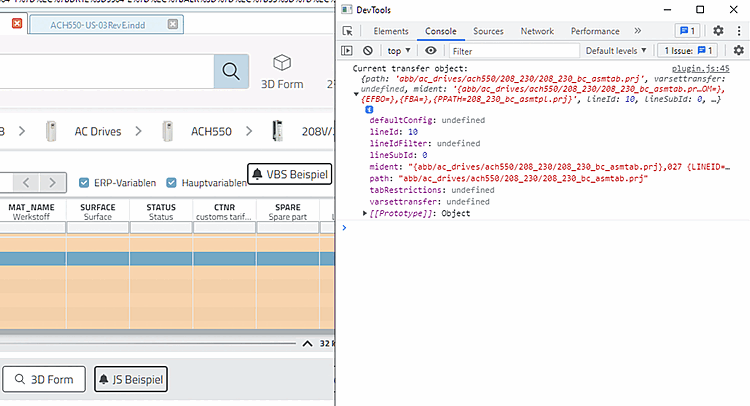
Task: Sort by SURFACE column header
Action: click(x=98, y=211)
